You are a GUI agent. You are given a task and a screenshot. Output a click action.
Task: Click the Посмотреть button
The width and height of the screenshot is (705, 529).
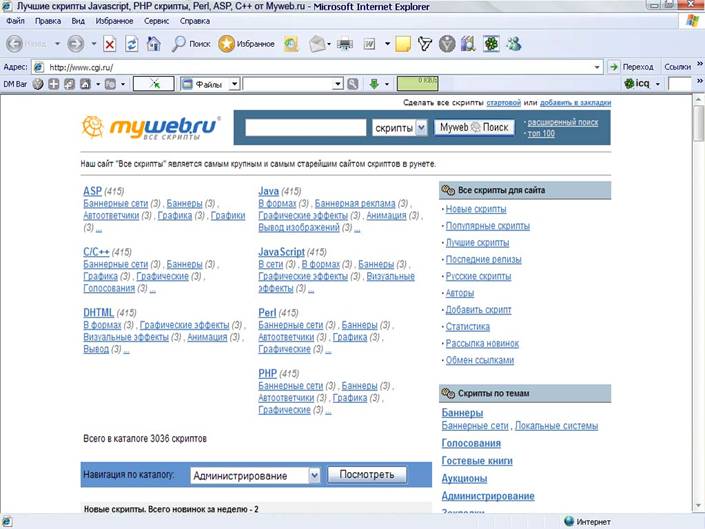[x=367, y=475]
